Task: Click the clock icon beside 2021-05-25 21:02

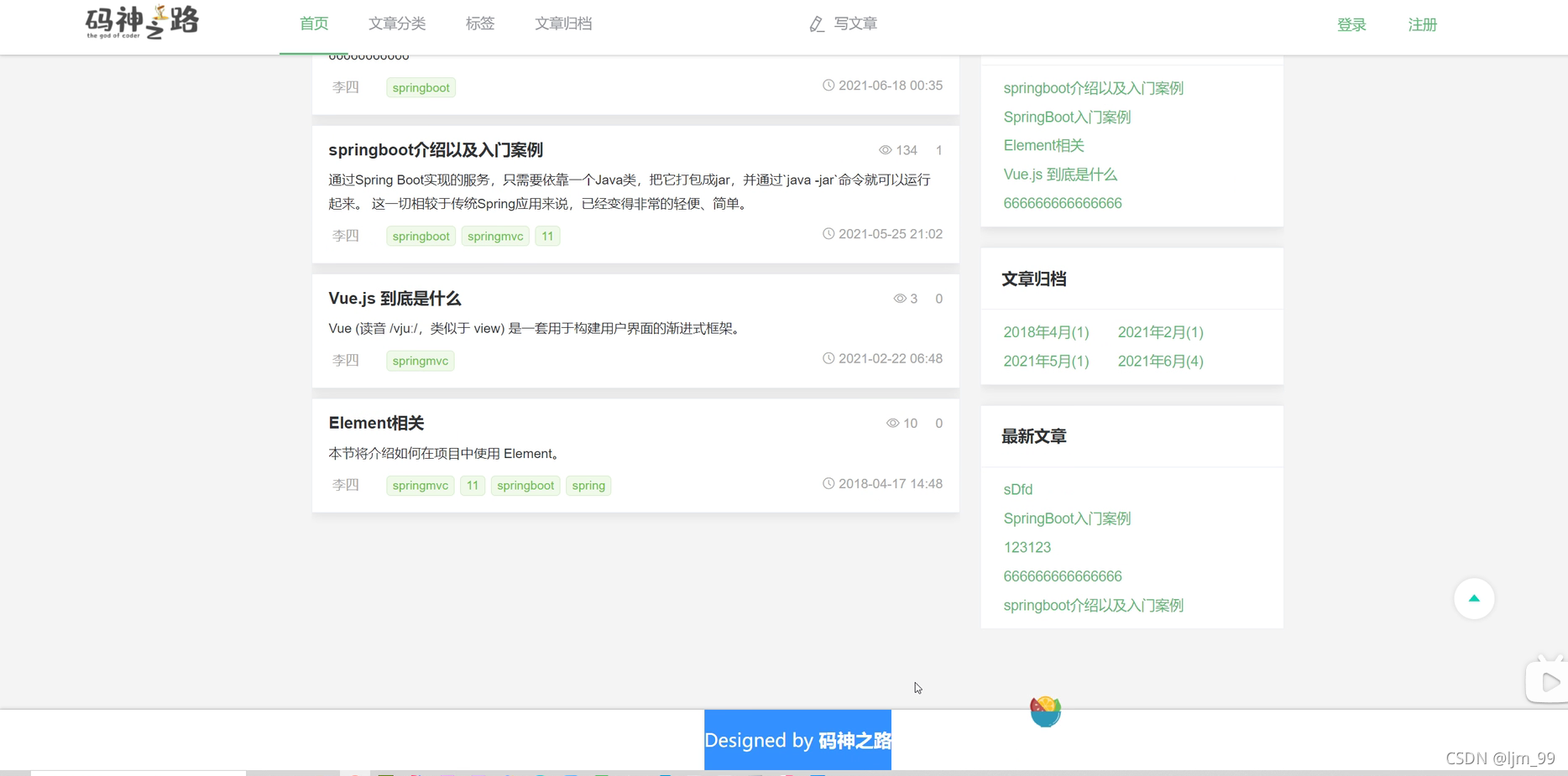Action: [828, 234]
